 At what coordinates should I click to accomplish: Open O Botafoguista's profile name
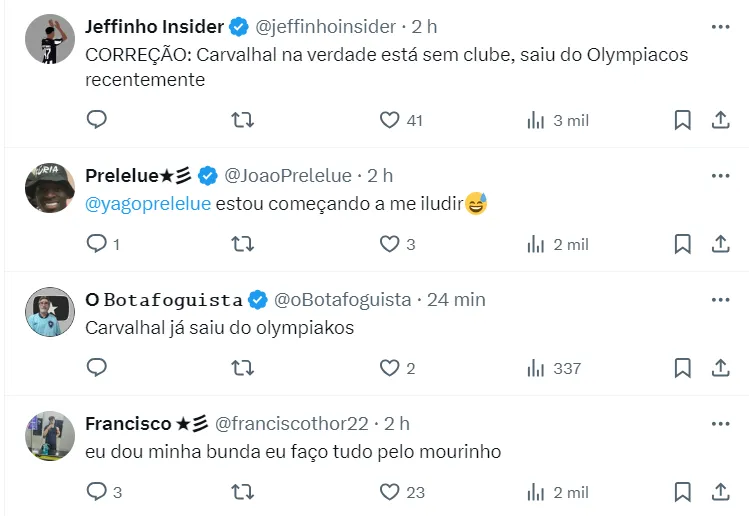click(x=164, y=299)
